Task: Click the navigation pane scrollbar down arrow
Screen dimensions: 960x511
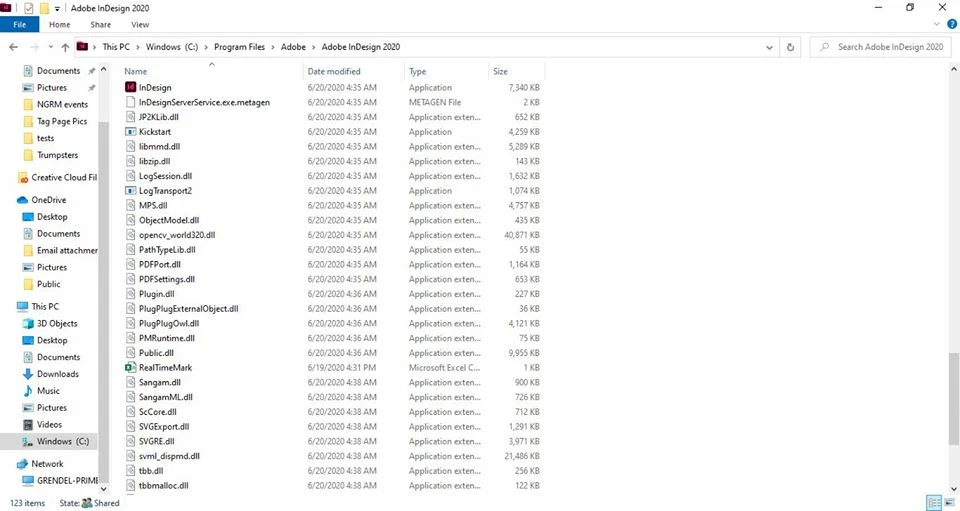Action: pyautogui.click(x=103, y=488)
